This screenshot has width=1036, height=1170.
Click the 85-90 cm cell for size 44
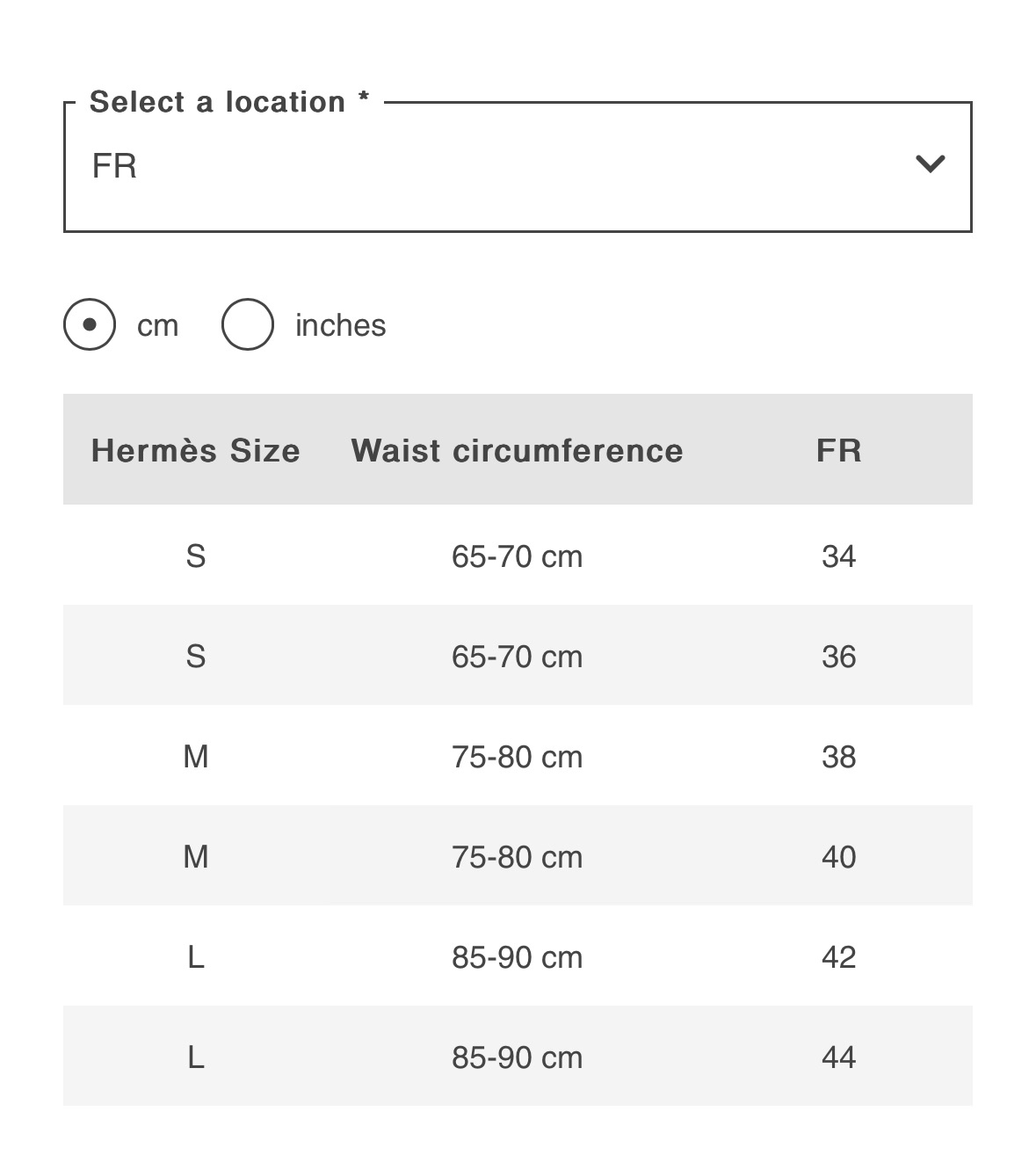coord(517,1057)
